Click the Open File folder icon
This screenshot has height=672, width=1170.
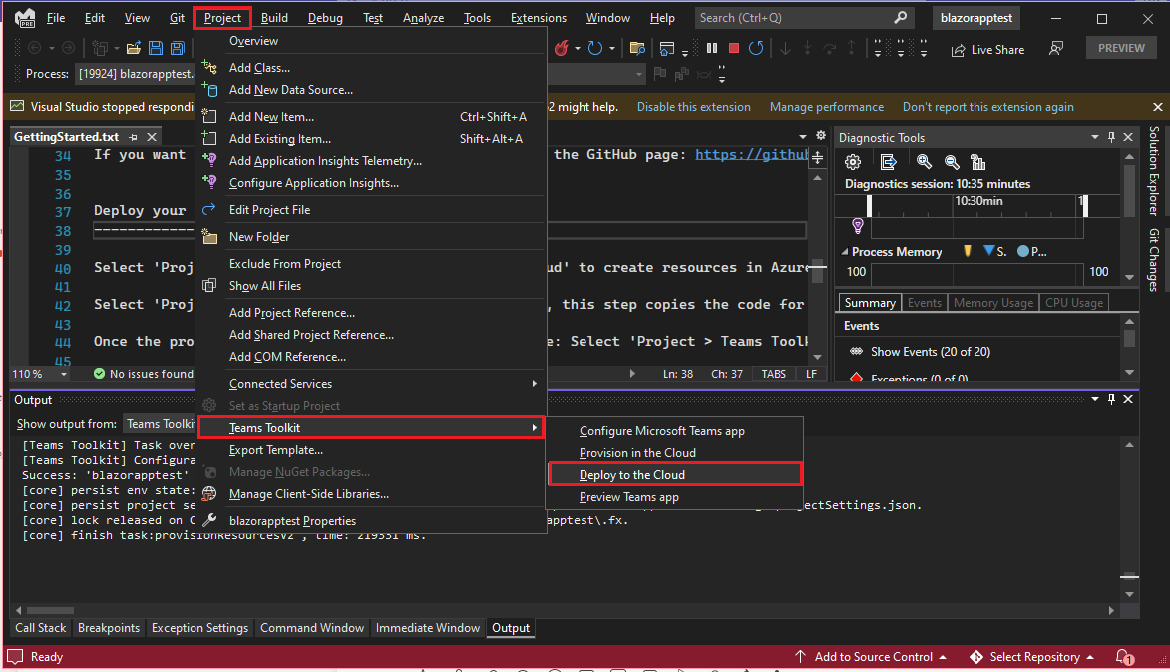(134, 48)
